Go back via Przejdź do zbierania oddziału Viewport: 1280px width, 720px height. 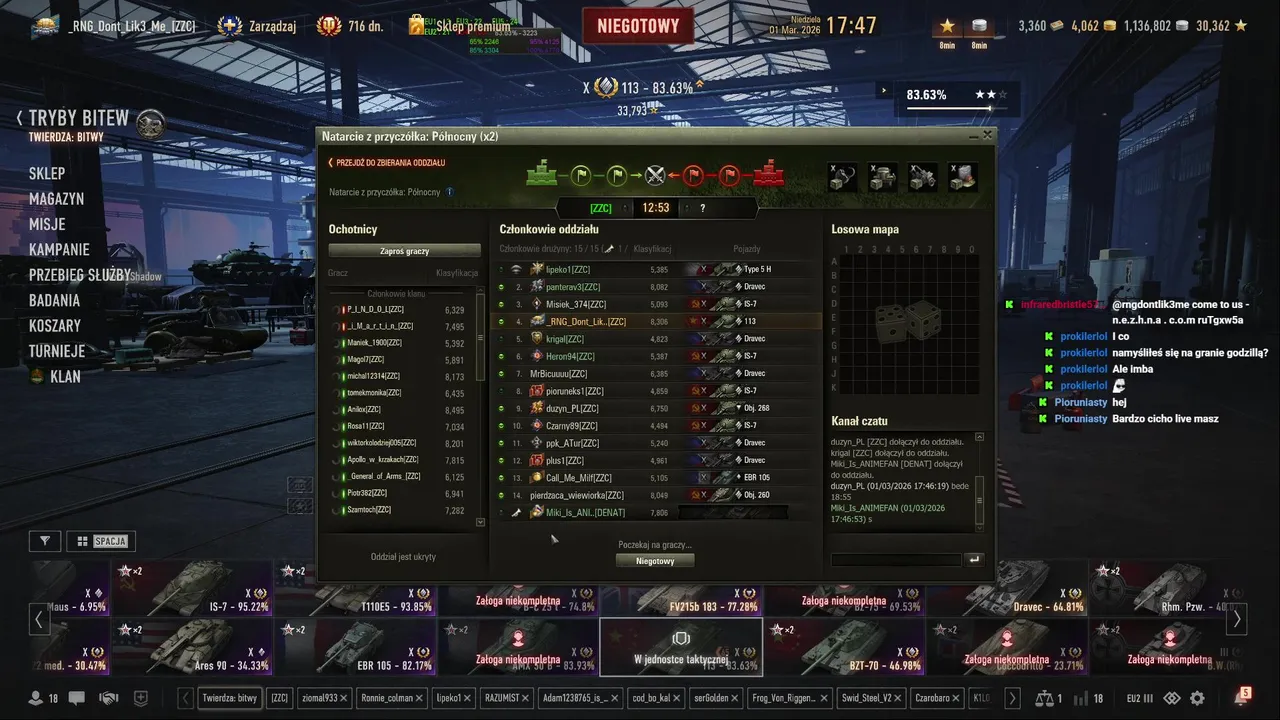(x=387, y=162)
